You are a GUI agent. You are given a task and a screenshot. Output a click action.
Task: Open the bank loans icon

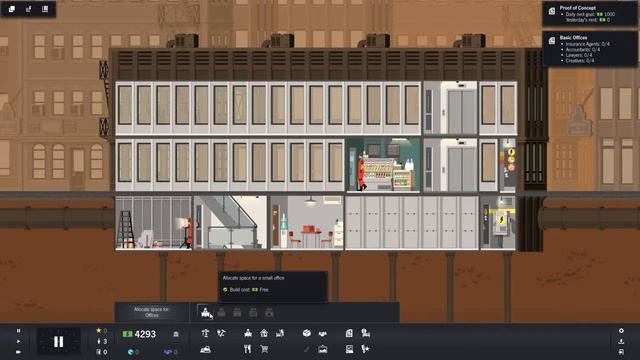[176, 334]
